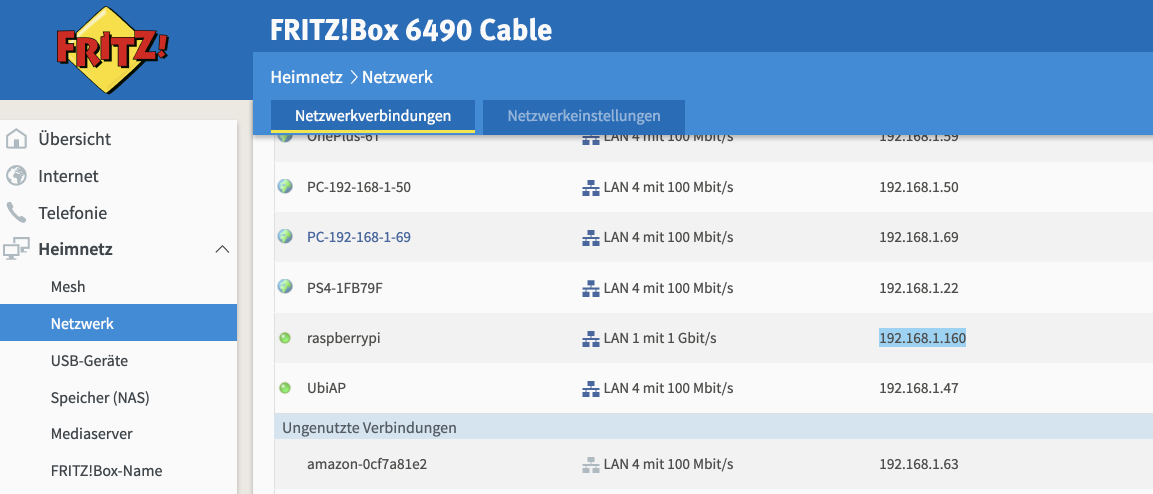The image size is (1153, 494).
Task: Collapse the Heimnetz menu chevron
Action: (222, 250)
